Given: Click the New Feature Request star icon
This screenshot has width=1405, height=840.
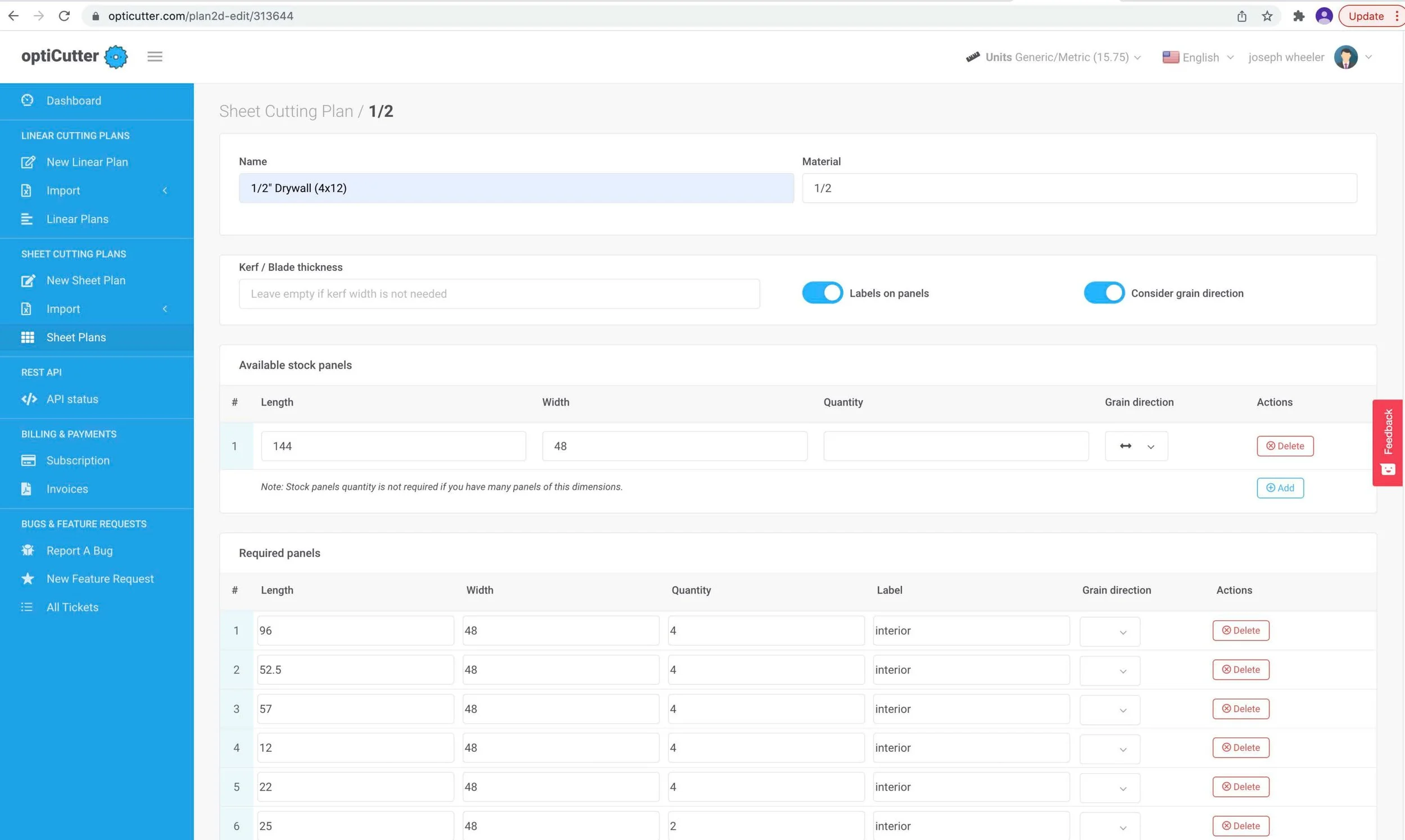Looking at the screenshot, I should (x=27, y=578).
